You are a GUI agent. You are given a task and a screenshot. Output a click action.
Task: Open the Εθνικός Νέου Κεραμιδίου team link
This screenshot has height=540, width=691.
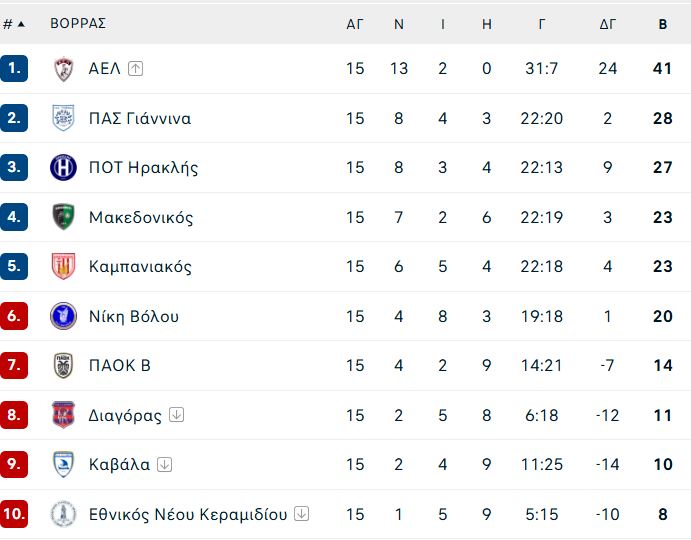pos(188,514)
